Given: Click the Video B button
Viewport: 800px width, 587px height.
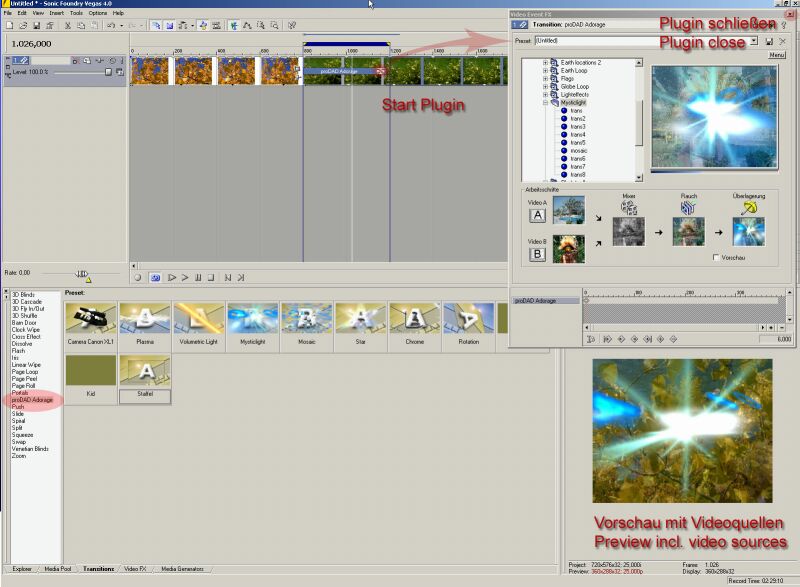Looking at the screenshot, I should [537, 254].
